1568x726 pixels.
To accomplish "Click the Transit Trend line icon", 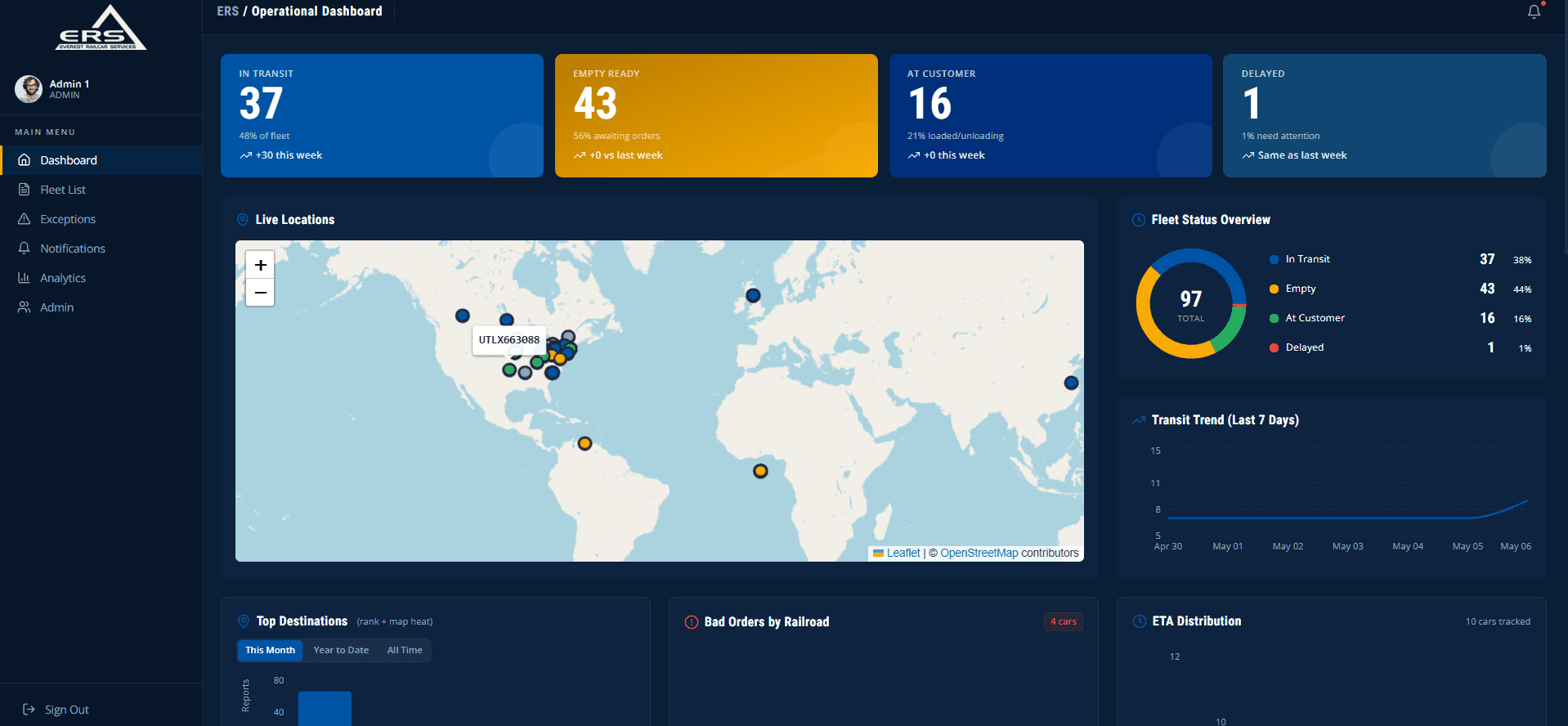I will click(x=1138, y=420).
